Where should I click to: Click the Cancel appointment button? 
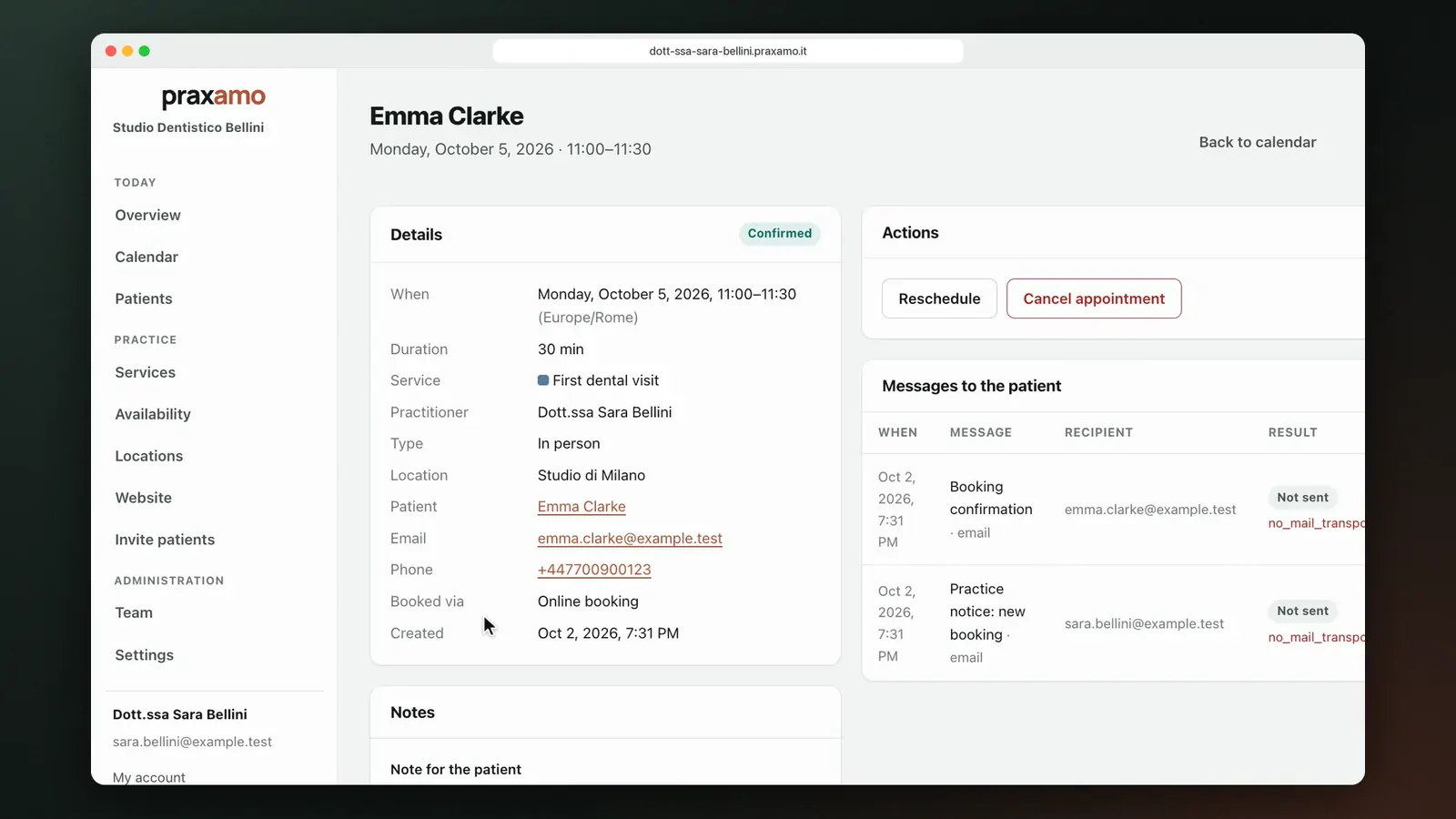point(1094,298)
